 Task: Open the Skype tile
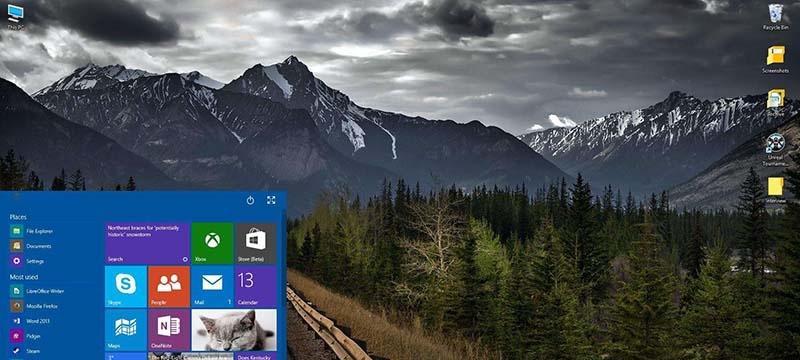pyautogui.click(x=126, y=287)
